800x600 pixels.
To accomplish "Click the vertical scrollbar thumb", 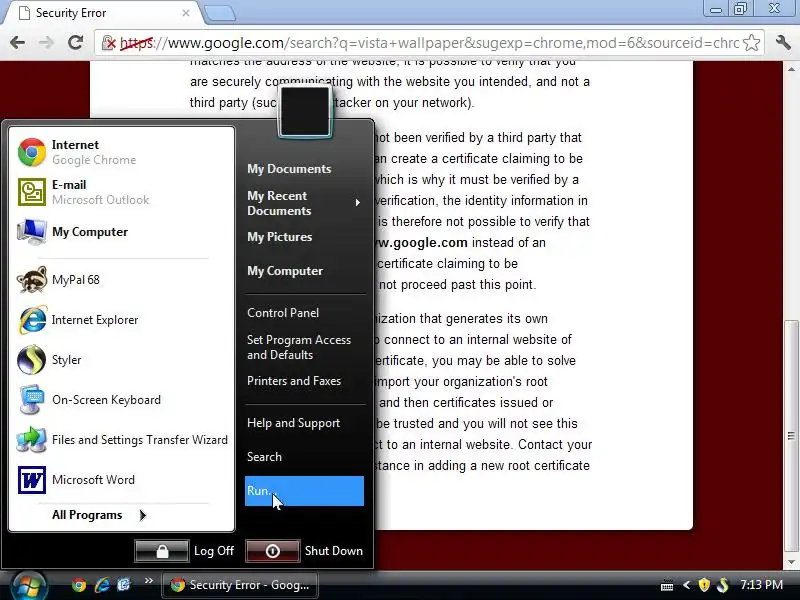I will pos(791,435).
